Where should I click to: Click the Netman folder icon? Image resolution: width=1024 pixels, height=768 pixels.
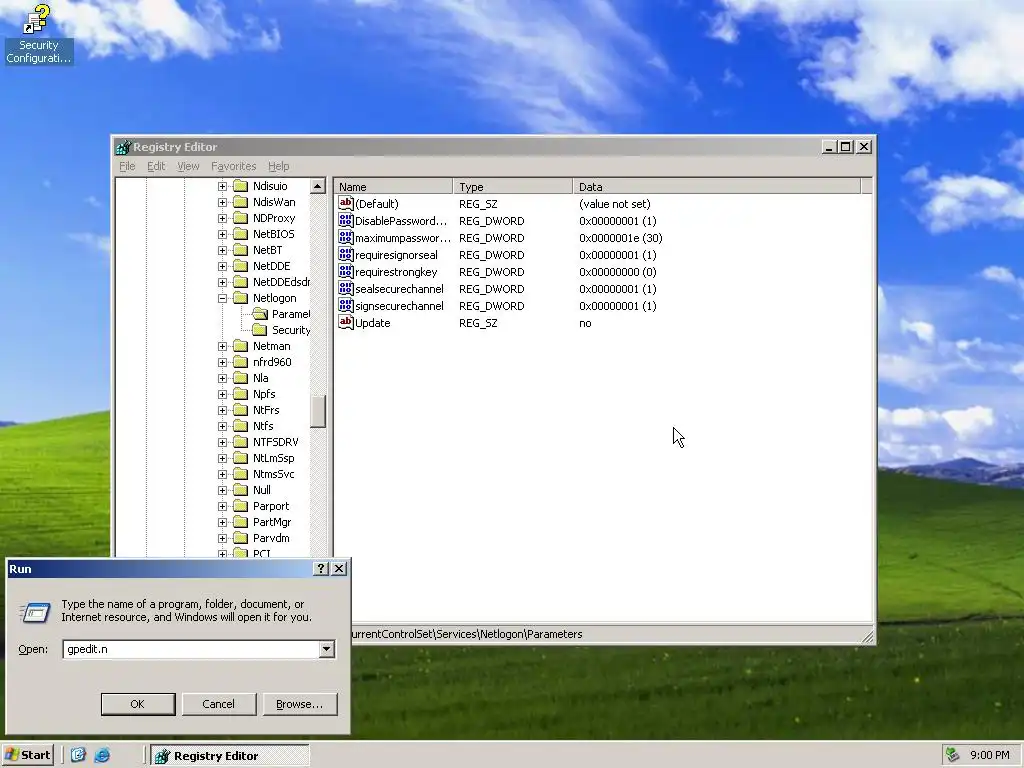coord(241,346)
